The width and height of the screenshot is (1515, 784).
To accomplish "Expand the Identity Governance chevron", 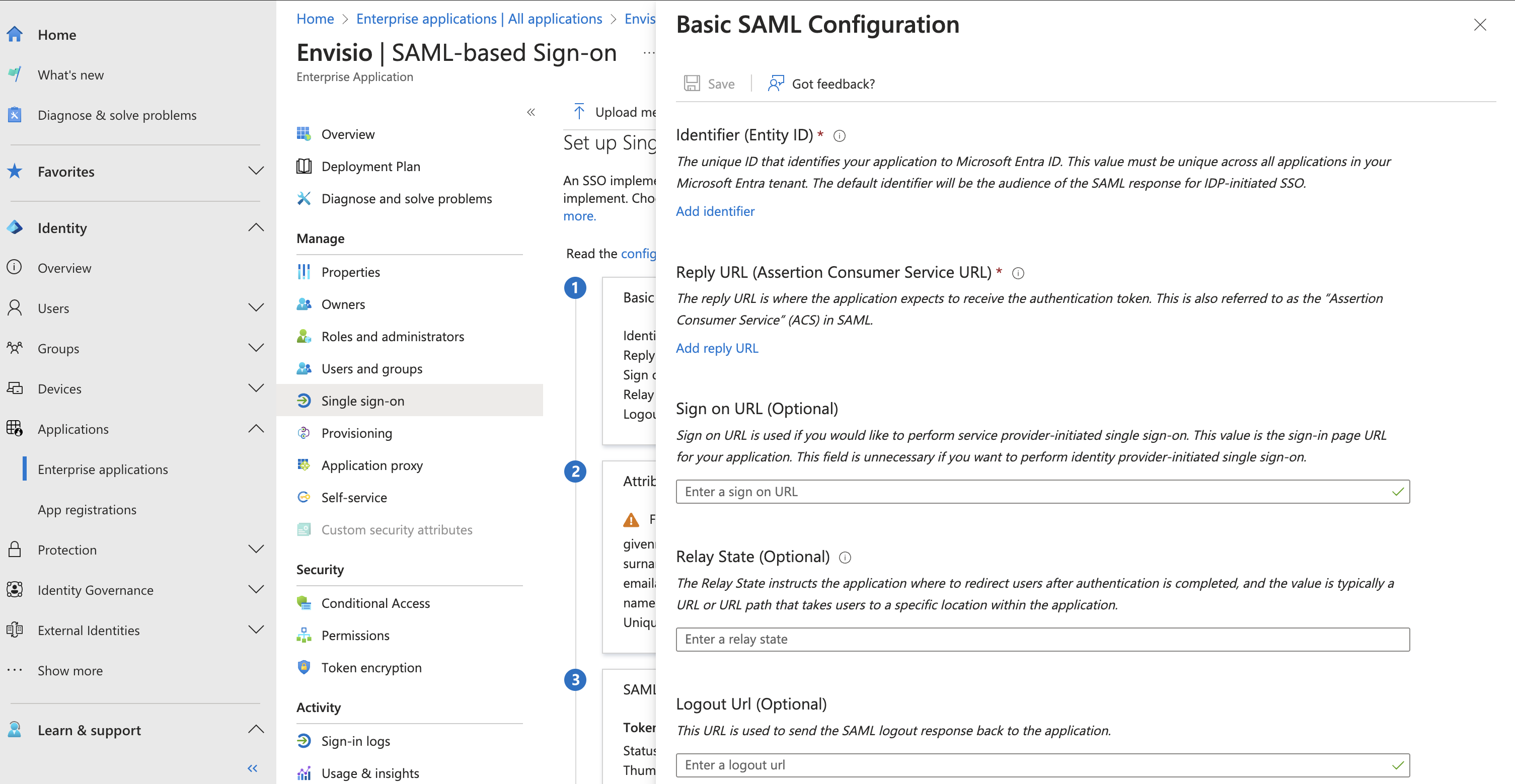I will [x=256, y=589].
